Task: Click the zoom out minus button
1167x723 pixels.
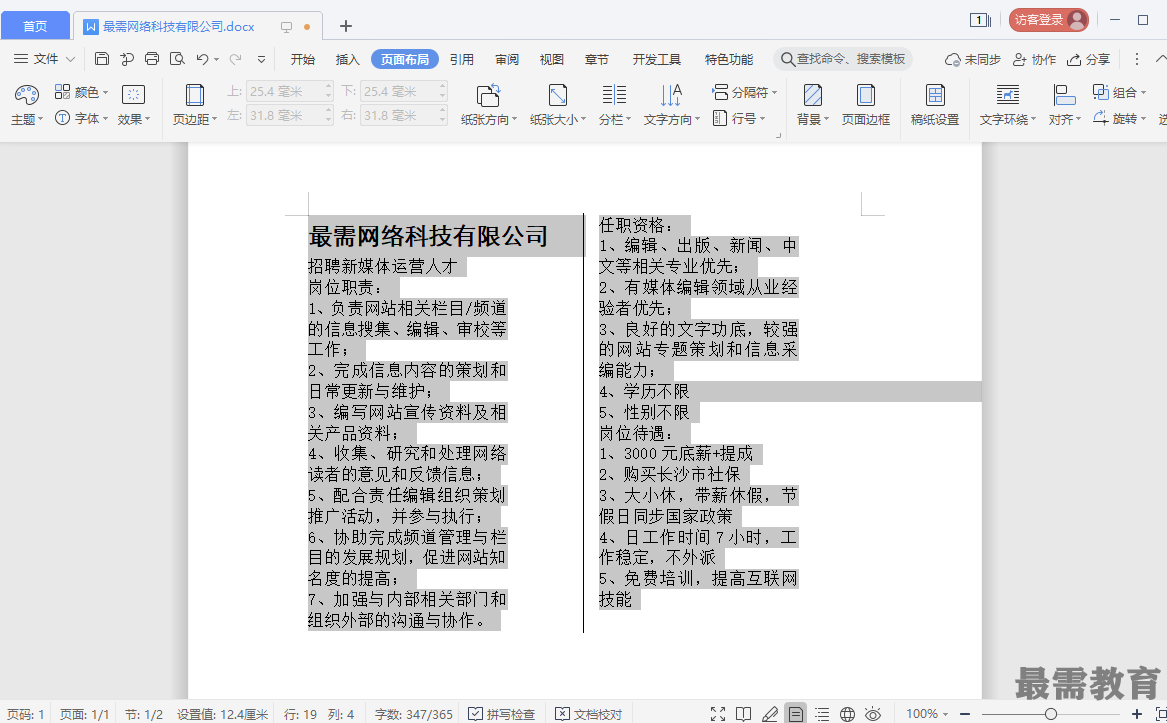Action: [x=965, y=714]
